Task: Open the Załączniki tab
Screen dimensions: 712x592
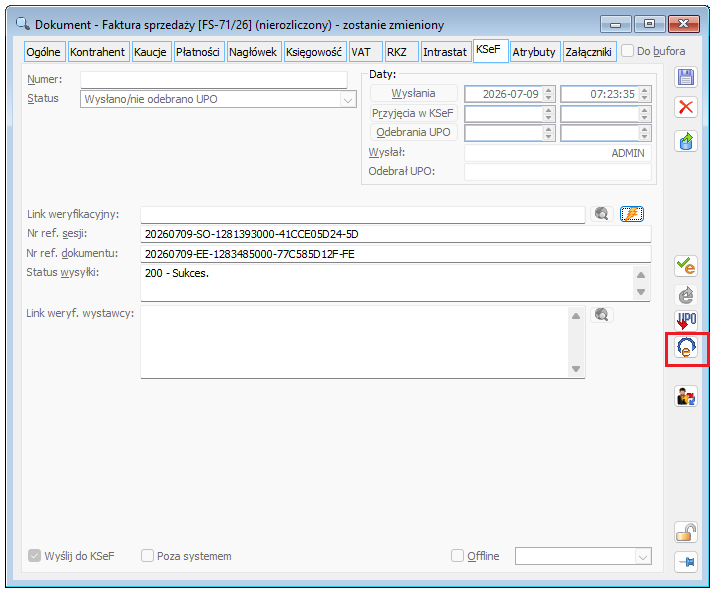Action: coord(588,52)
